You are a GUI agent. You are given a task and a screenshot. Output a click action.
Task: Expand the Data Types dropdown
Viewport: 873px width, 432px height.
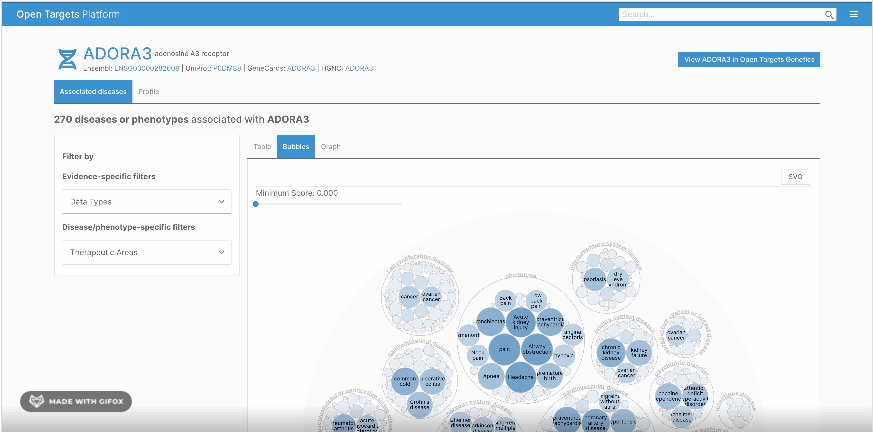147,202
